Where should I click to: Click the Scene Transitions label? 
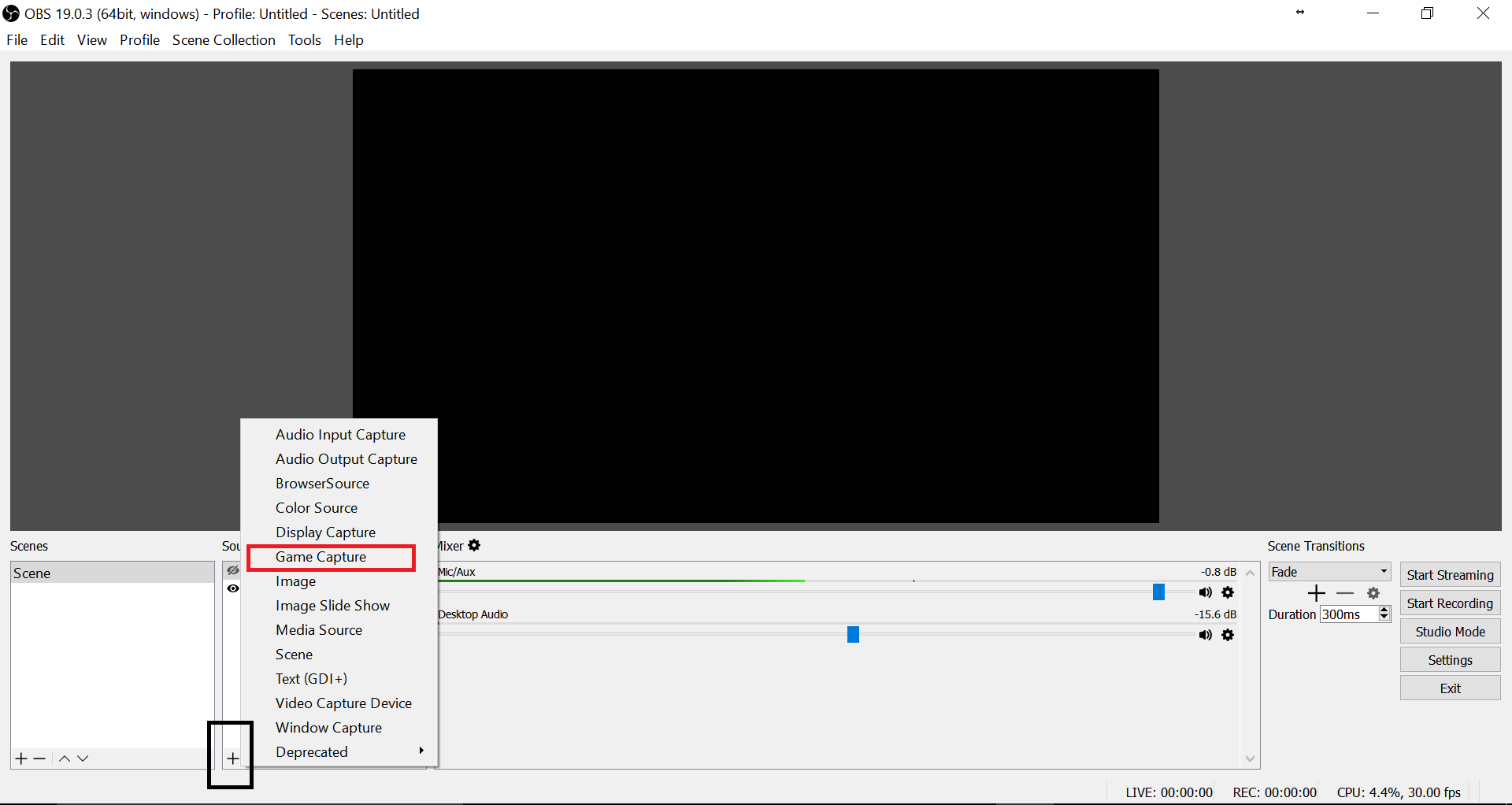coord(1316,546)
